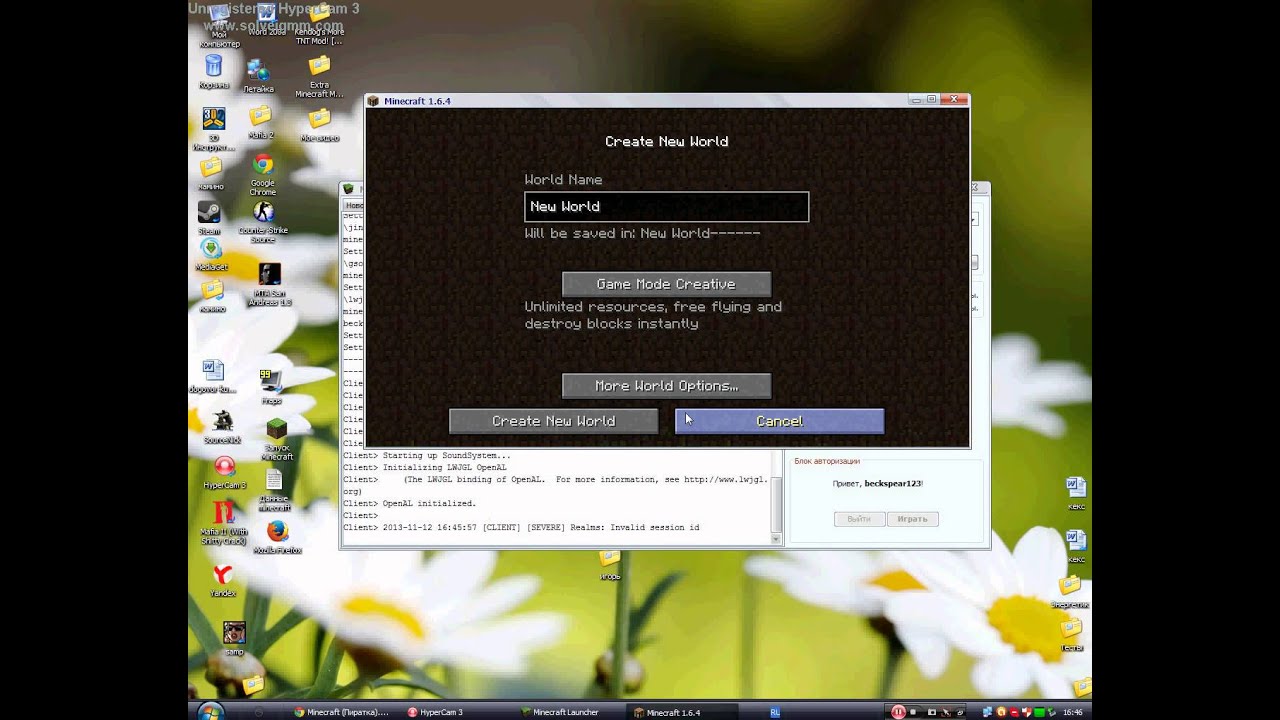This screenshot has width=1280, height=720.
Task: Switch to HyperCam 3 taskbar item
Action: [x=436, y=712]
